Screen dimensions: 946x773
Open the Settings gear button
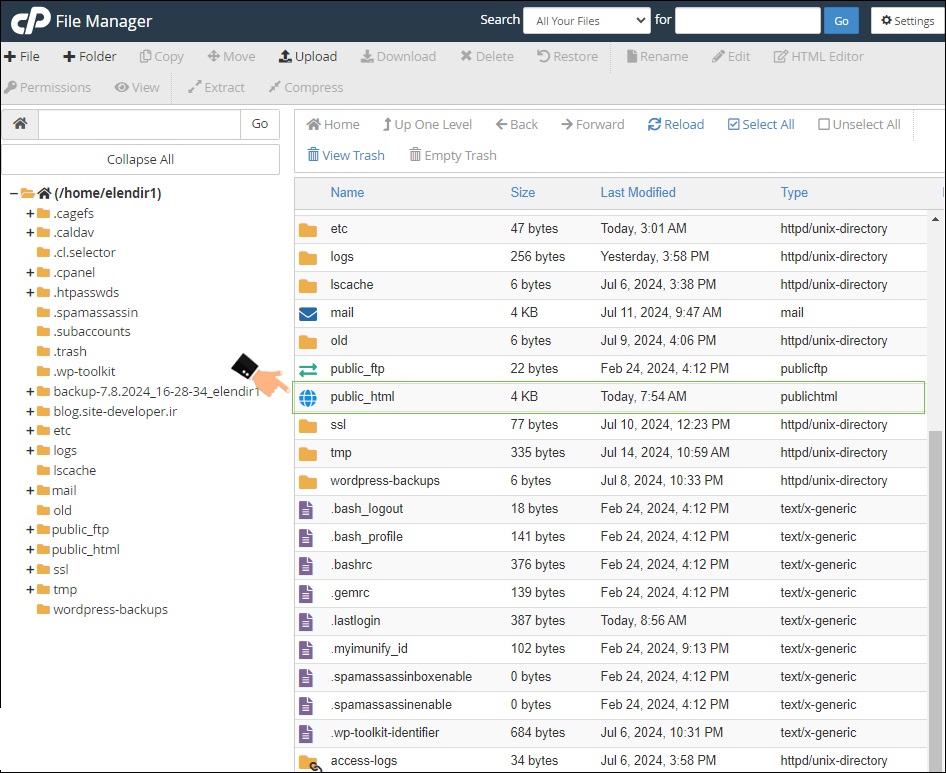point(907,21)
